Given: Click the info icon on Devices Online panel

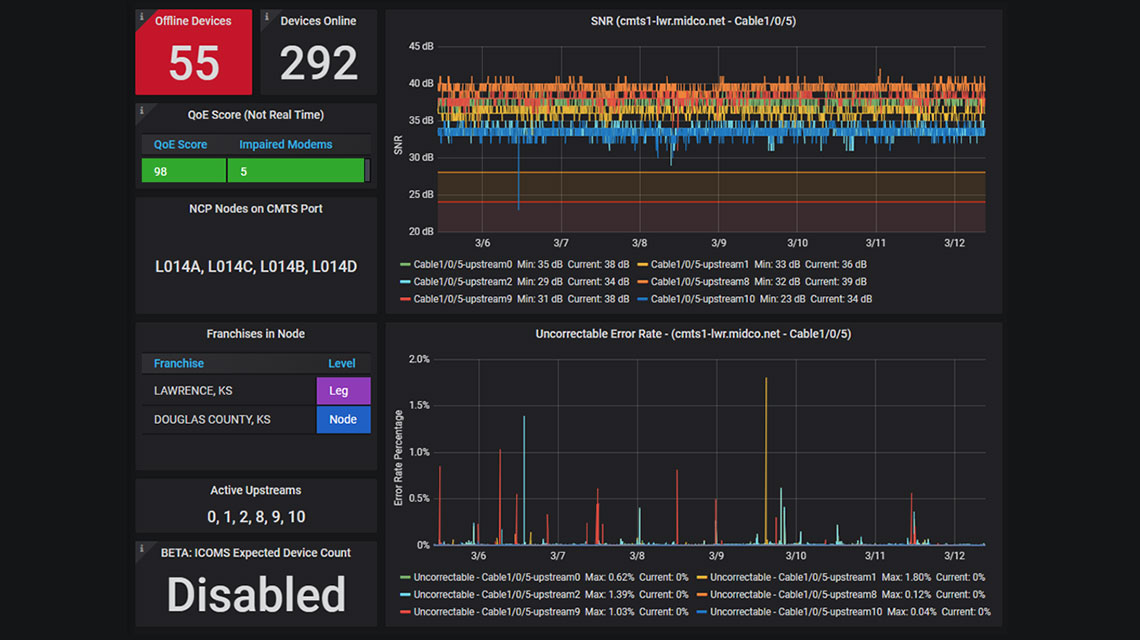Looking at the screenshot, I should coord(268,17).
